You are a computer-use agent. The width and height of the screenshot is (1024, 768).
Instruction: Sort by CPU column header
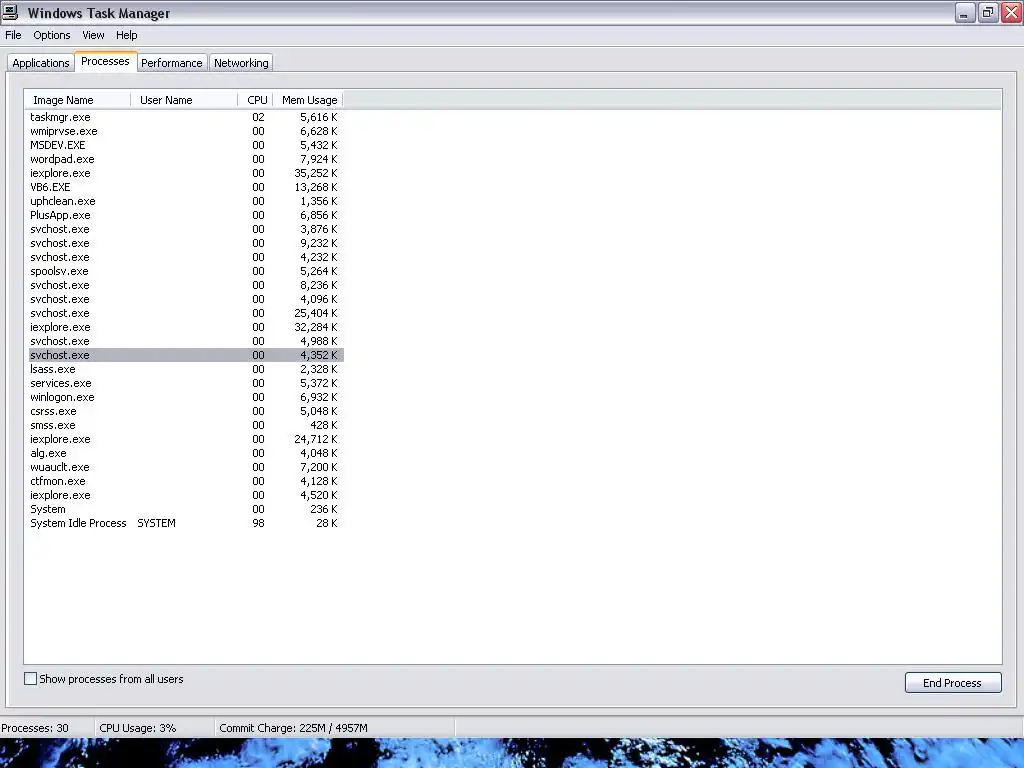point(255,100)
